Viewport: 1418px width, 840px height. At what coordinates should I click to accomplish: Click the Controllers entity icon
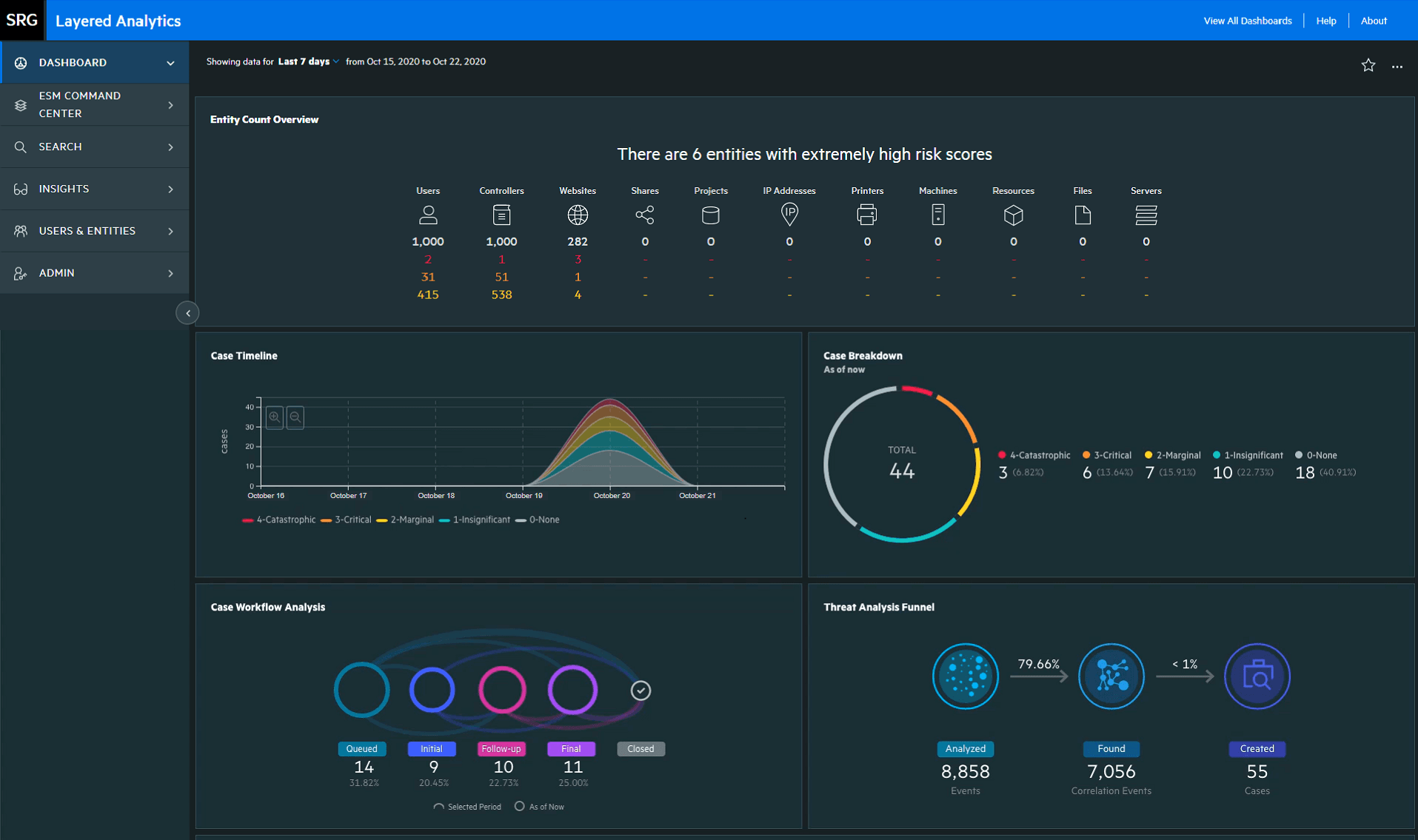click(x=501, y=215)
